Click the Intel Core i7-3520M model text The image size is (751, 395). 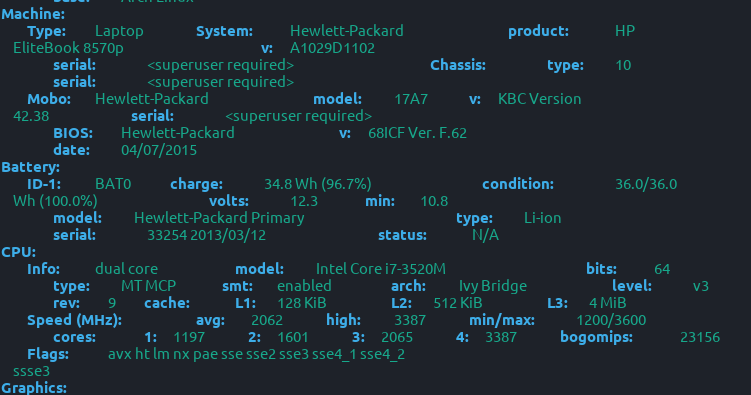(x=381, y=269)
